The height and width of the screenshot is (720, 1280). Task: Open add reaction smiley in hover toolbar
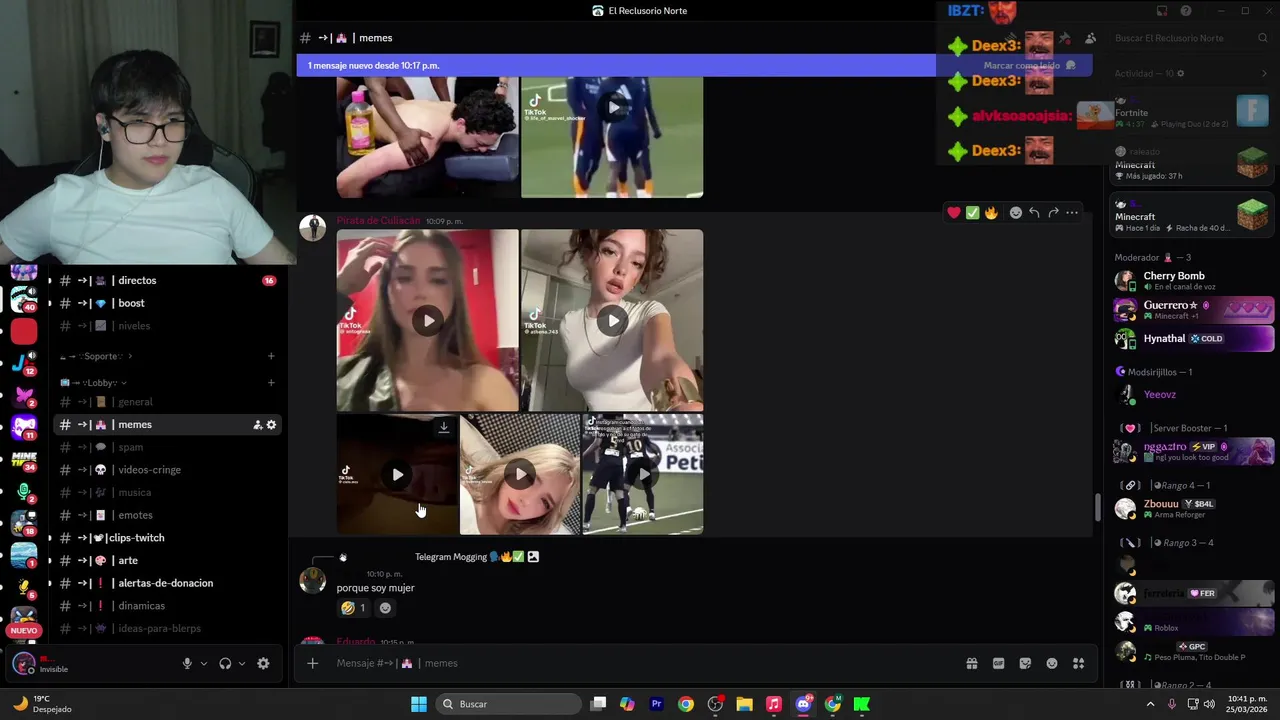(x=1016, y=212)
